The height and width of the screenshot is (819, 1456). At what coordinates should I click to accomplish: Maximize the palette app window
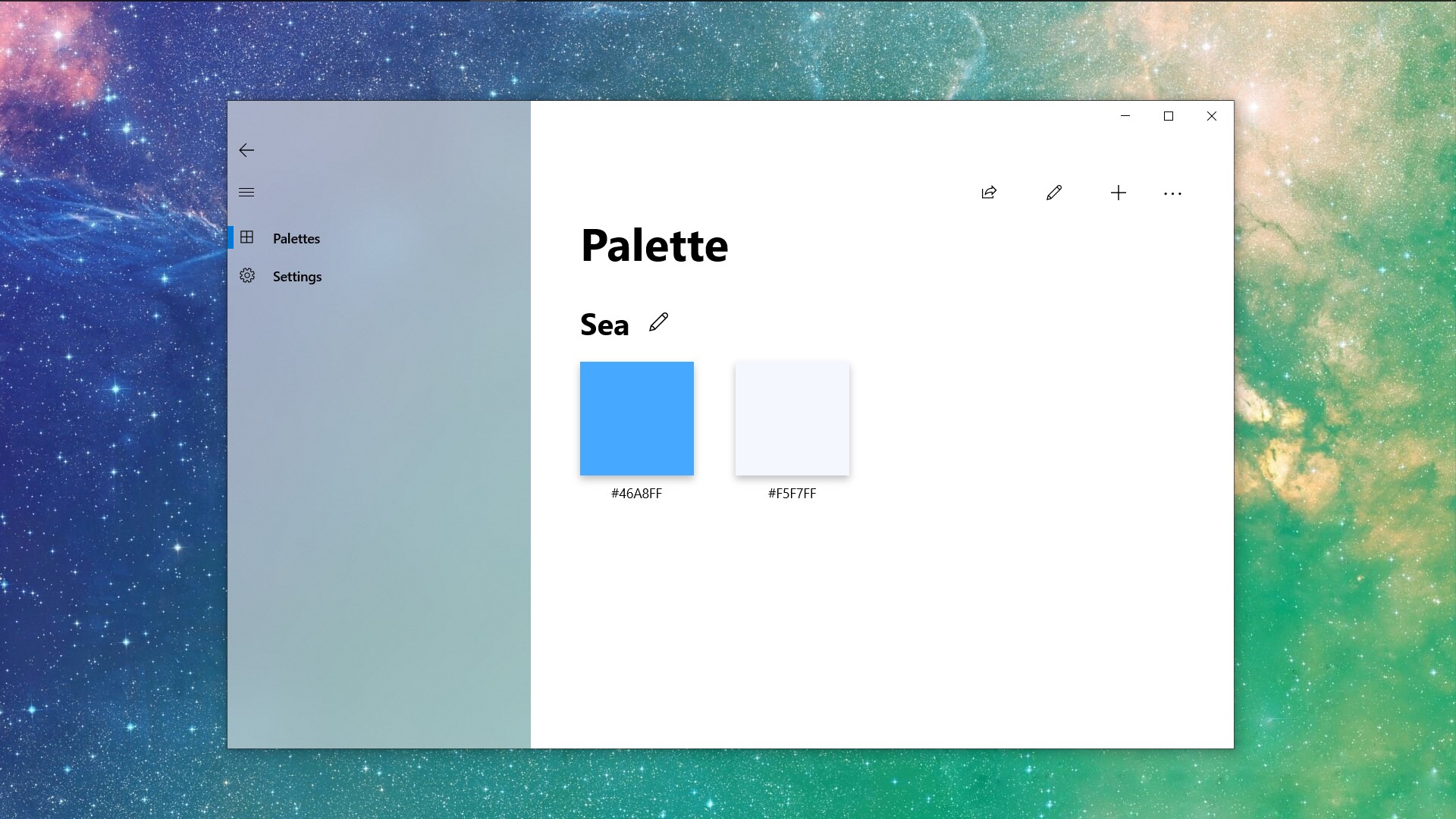[x=1168, y=116]
